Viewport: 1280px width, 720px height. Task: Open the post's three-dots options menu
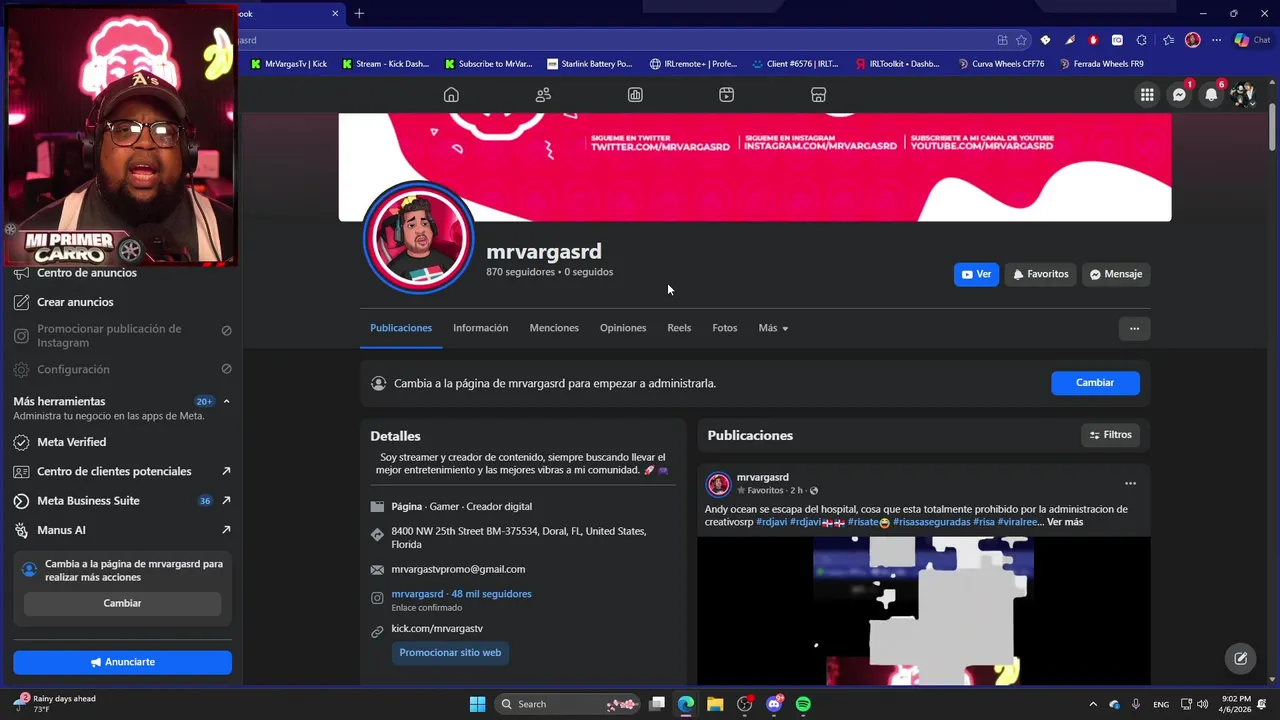coord(1130,484)
